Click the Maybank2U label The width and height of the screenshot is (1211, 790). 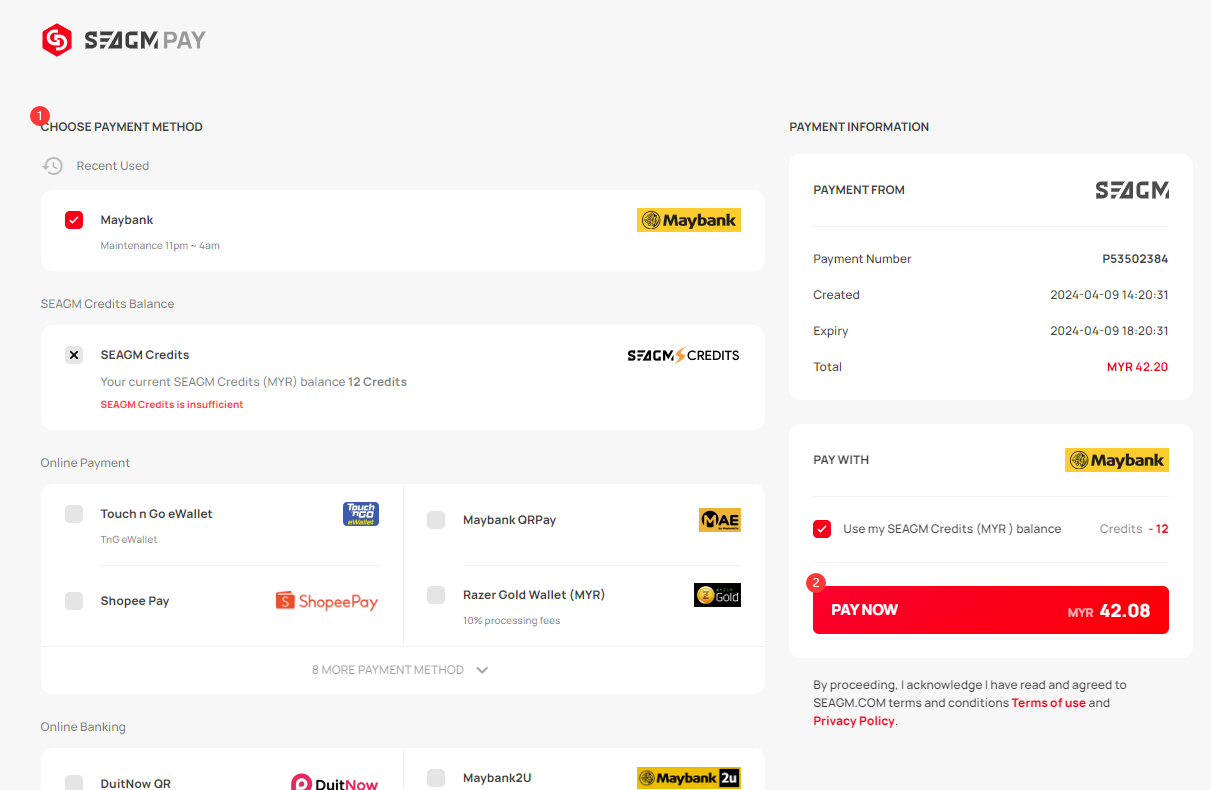(x=497, y=778)
